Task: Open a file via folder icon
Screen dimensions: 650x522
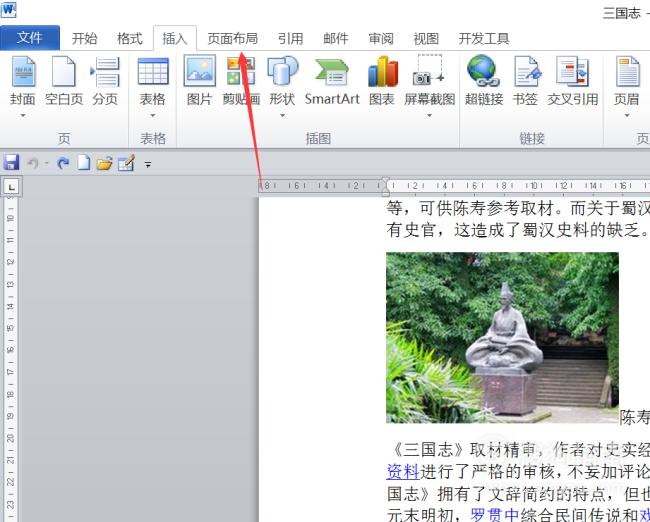Action: 104,163
